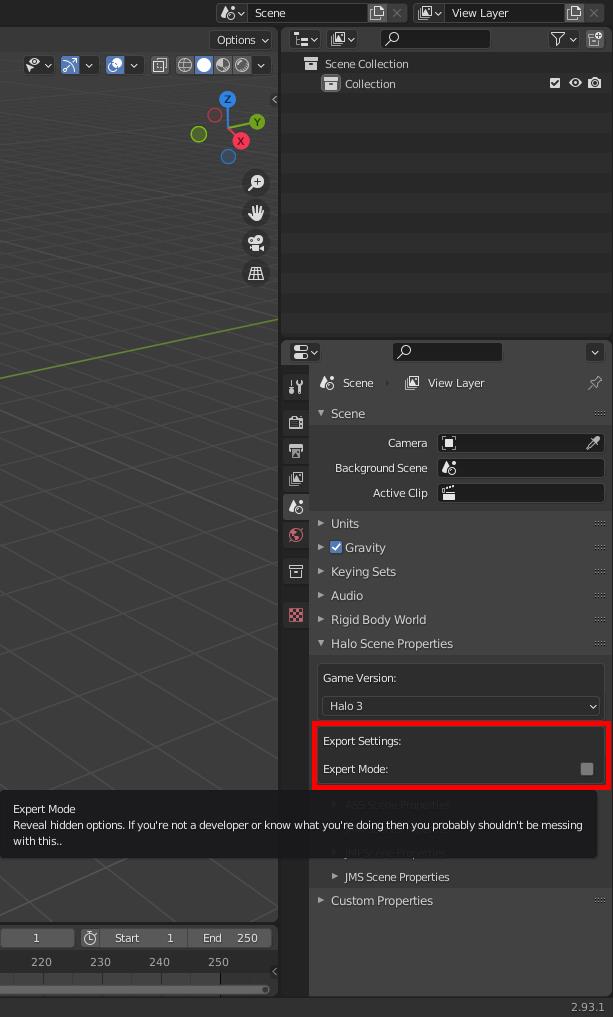Click the End frame field 250
Image resolution: width=613 pixels, height=1017 pixels.
click(x=230, y=938)
